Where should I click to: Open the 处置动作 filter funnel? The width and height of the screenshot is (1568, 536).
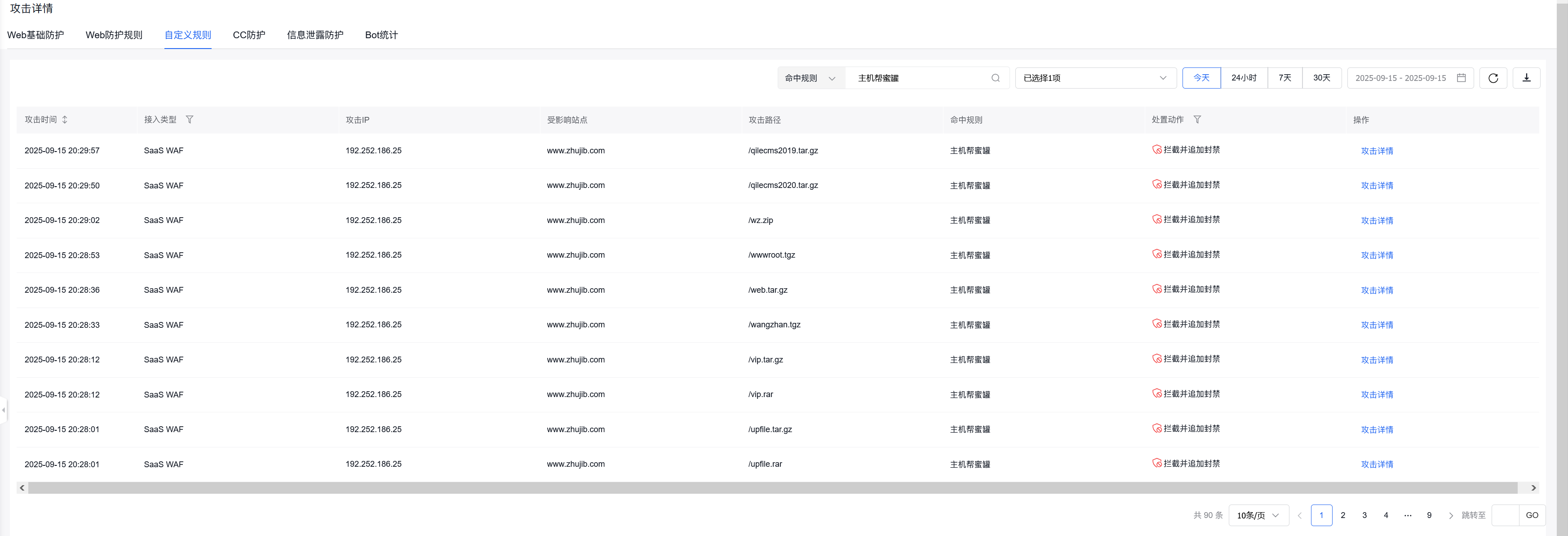(1197, 120)
